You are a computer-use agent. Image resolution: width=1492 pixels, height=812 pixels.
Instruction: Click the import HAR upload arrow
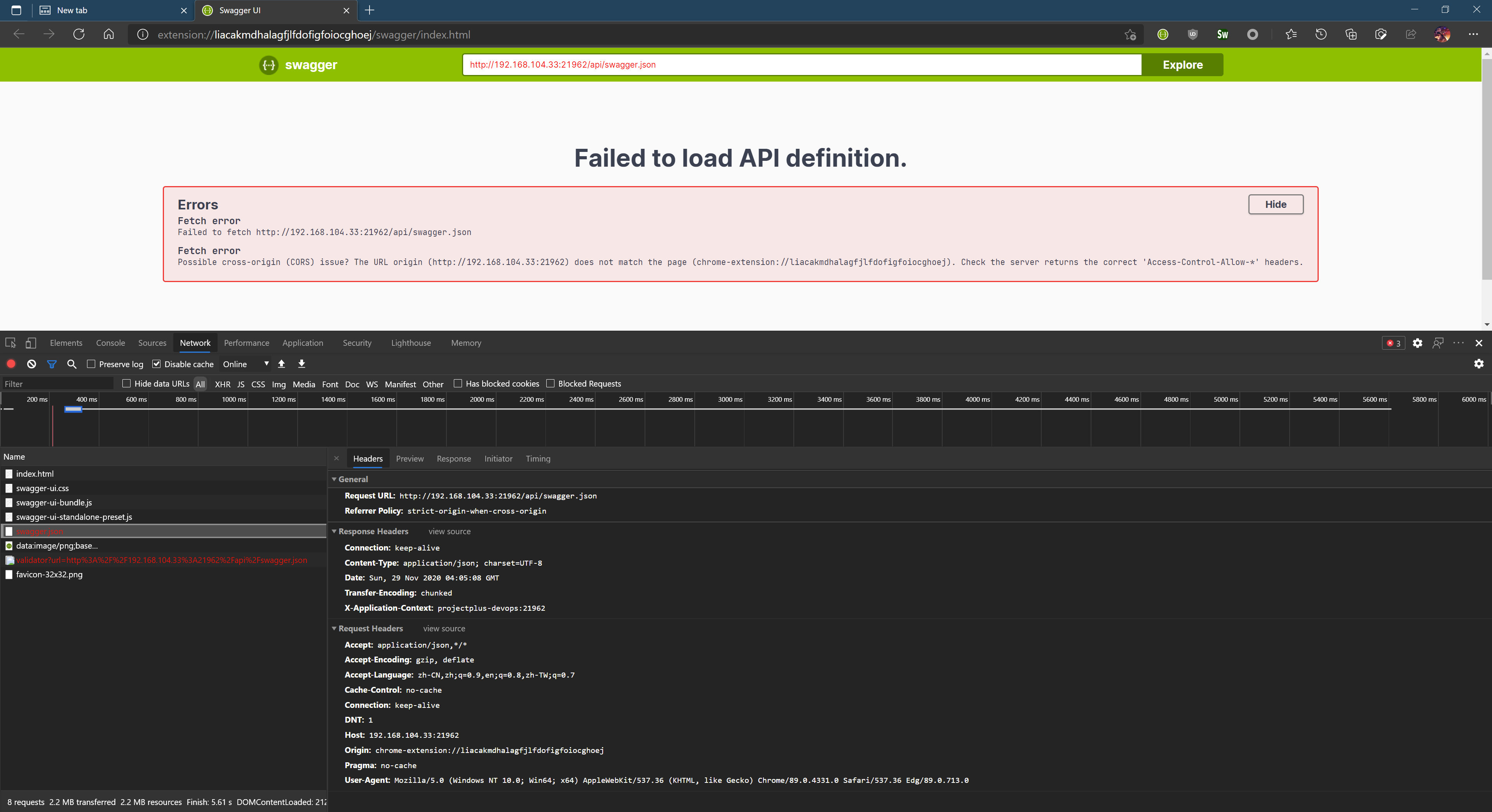pyautogui.click(x=281, y=364)
